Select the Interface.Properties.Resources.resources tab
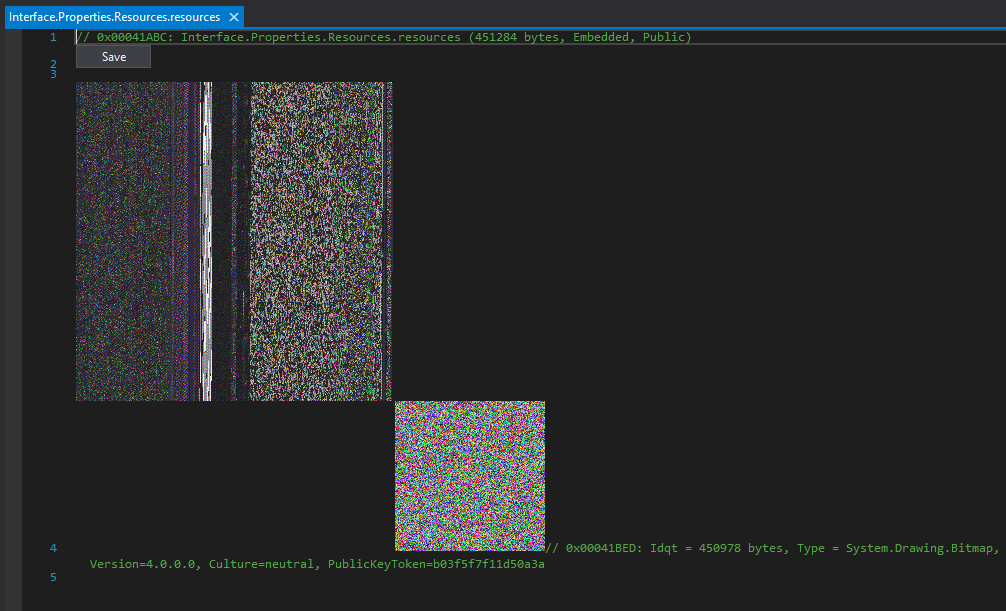Screen dimensions: 1006x611 [114, 17]
